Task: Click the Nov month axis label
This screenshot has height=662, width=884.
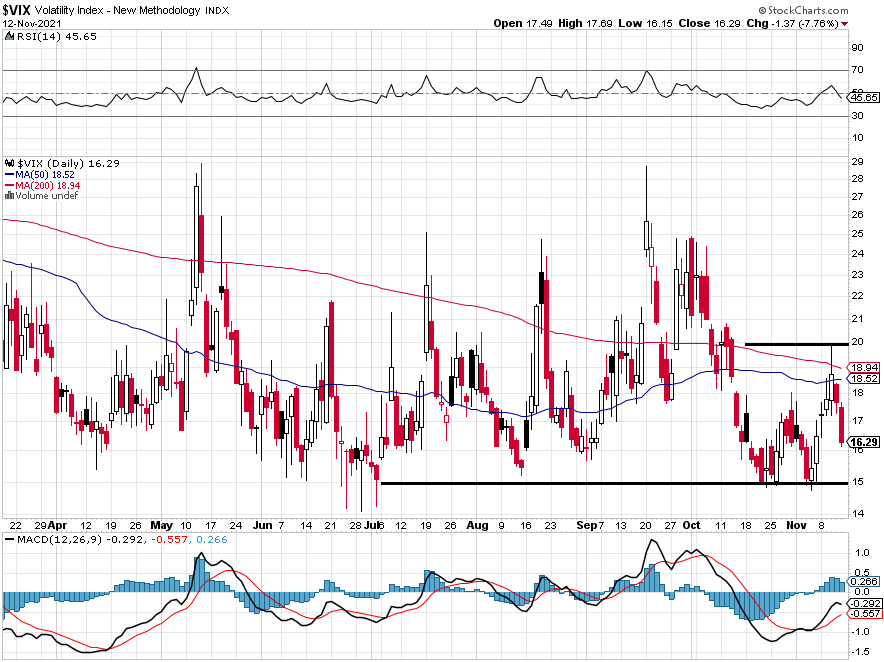Action: pos(796,525)
